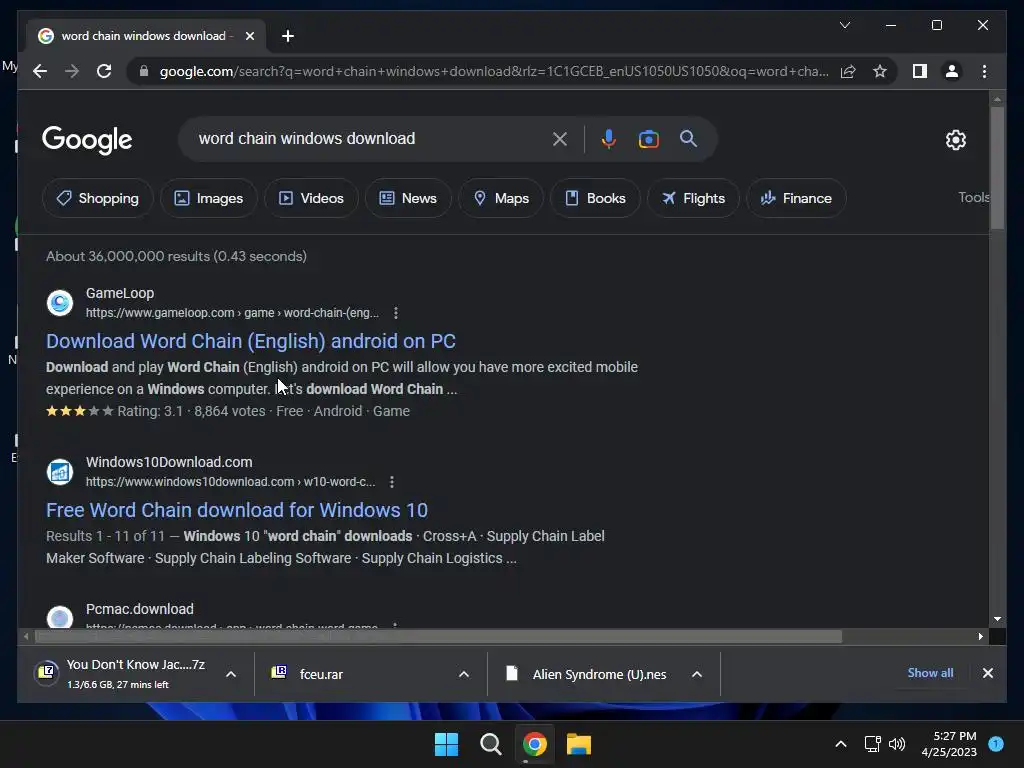Viewport: 1024px width, 768px height.
Task: Open Google quick settings gear
Action: tap(955, 140)
